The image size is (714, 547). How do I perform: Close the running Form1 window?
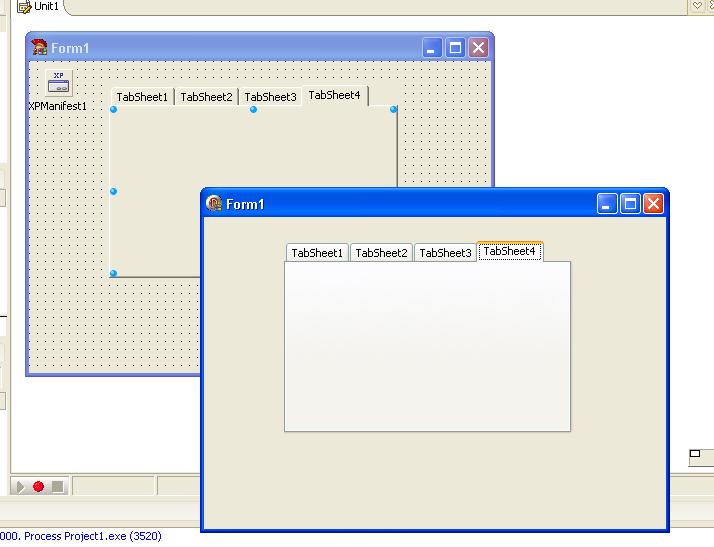(653, 203)
